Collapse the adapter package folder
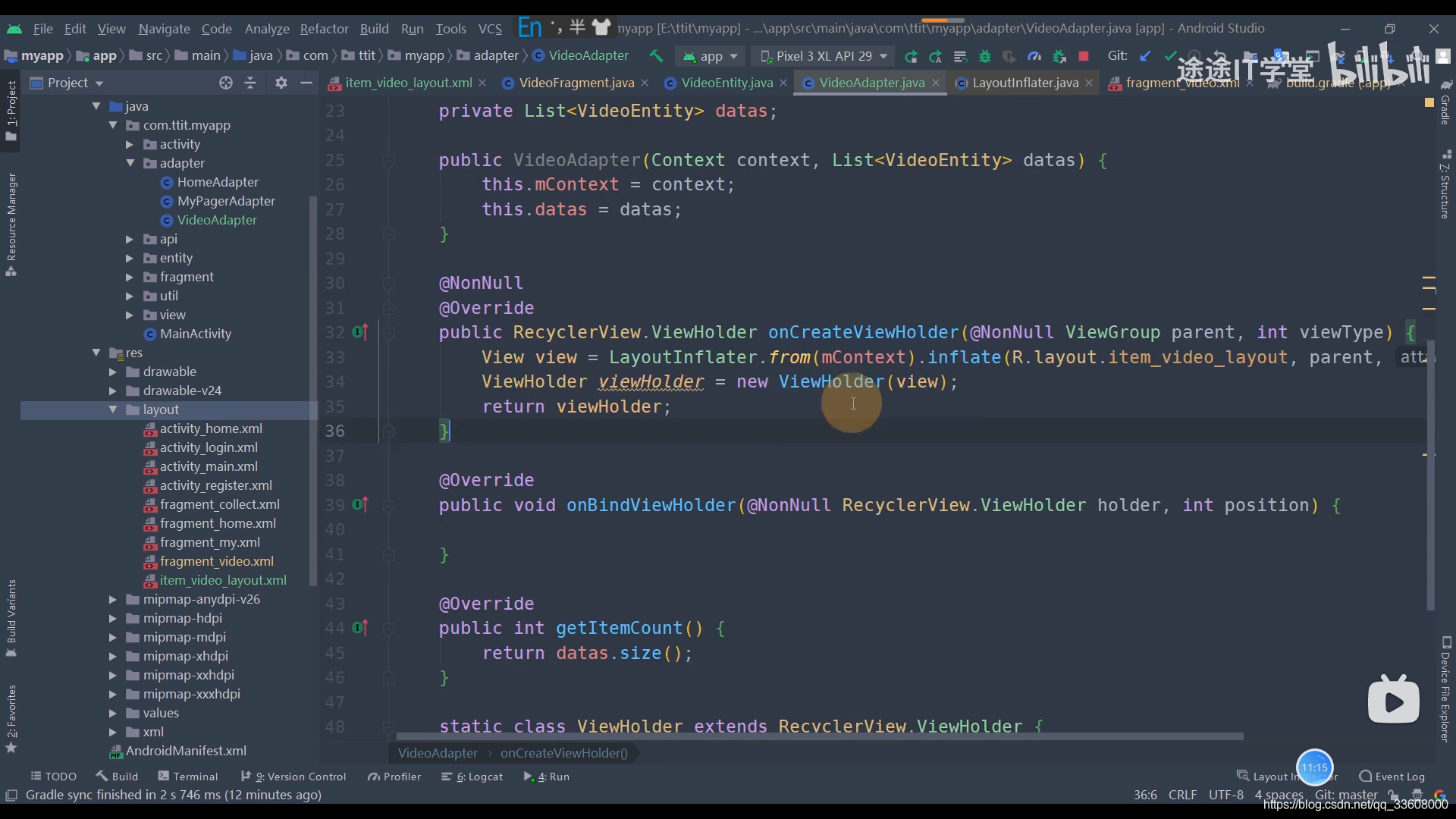1456x819 pixels. pos(130,163)
